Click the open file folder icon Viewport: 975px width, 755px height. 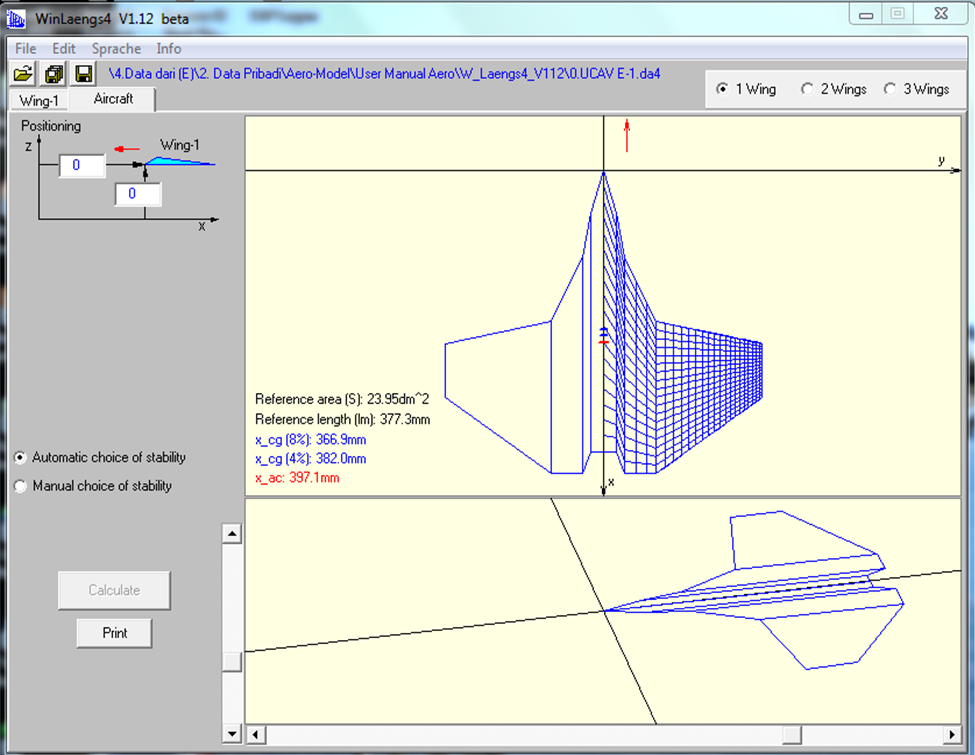pyautogui.click(x=23, y=74)
